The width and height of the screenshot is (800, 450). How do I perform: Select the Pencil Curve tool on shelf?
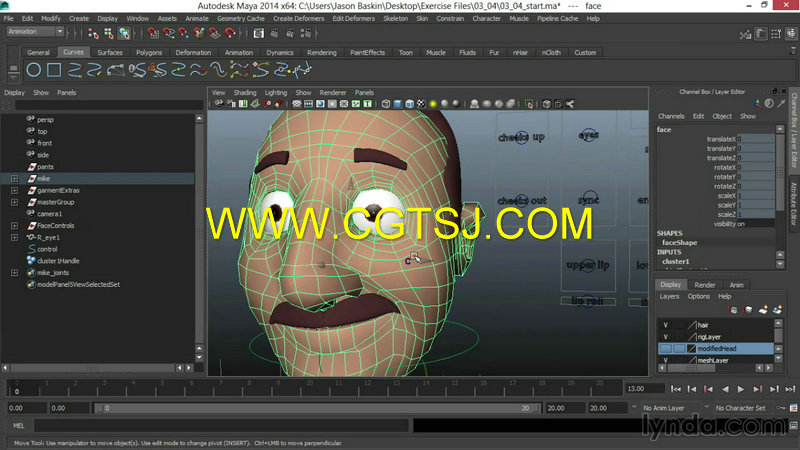coord(94,70)
